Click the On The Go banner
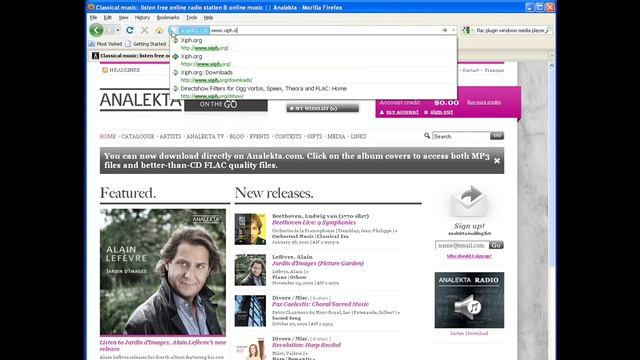Viewport: 640px width, 360px height. 226,104
